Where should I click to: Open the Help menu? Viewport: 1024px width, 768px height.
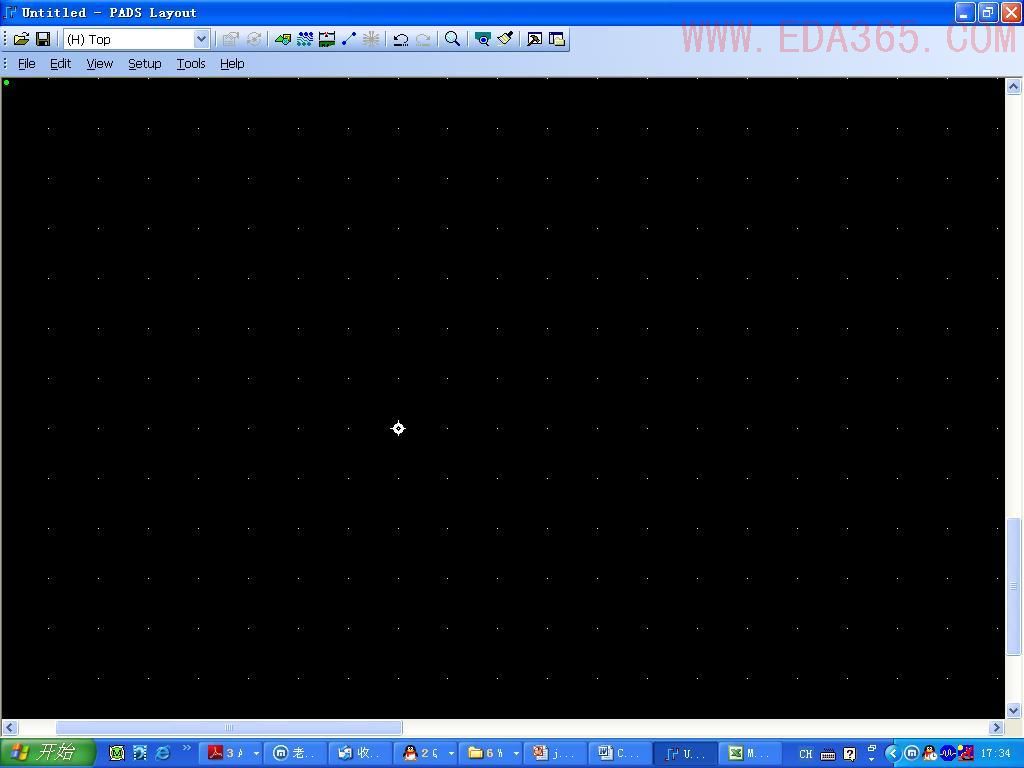click(x=232, y=63)
